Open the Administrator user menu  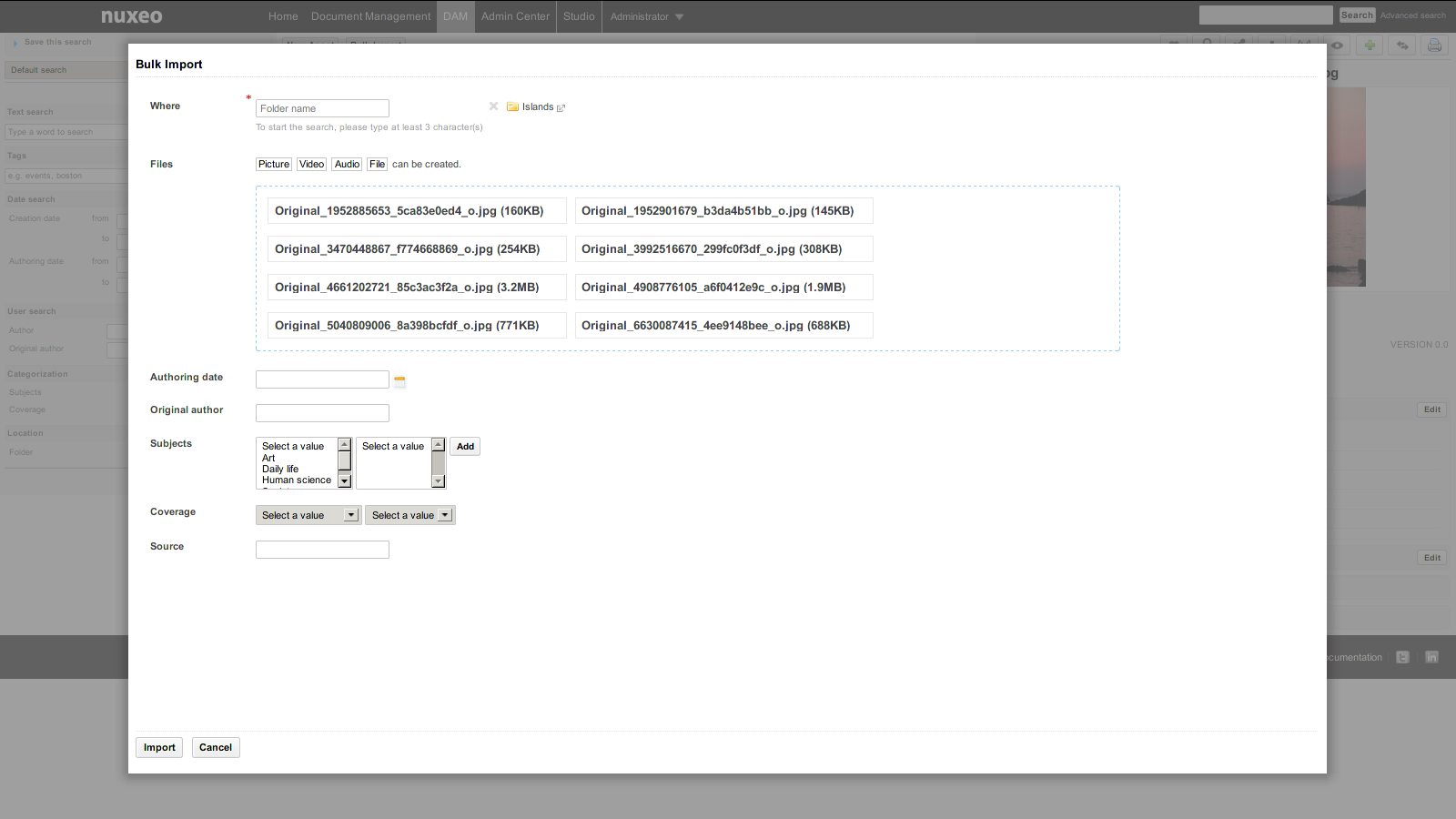[647, 16]
